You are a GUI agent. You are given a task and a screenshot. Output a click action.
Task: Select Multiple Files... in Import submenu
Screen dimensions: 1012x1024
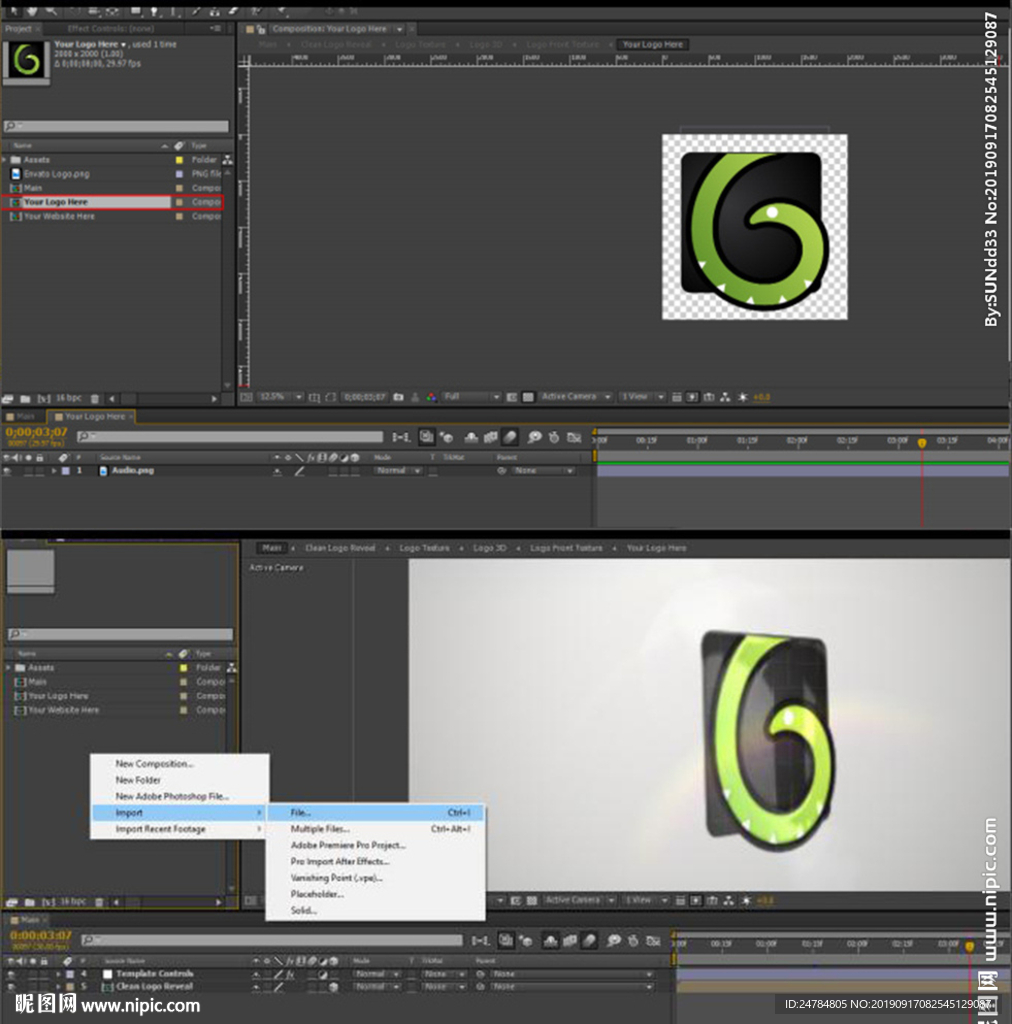tap(376, 829)
